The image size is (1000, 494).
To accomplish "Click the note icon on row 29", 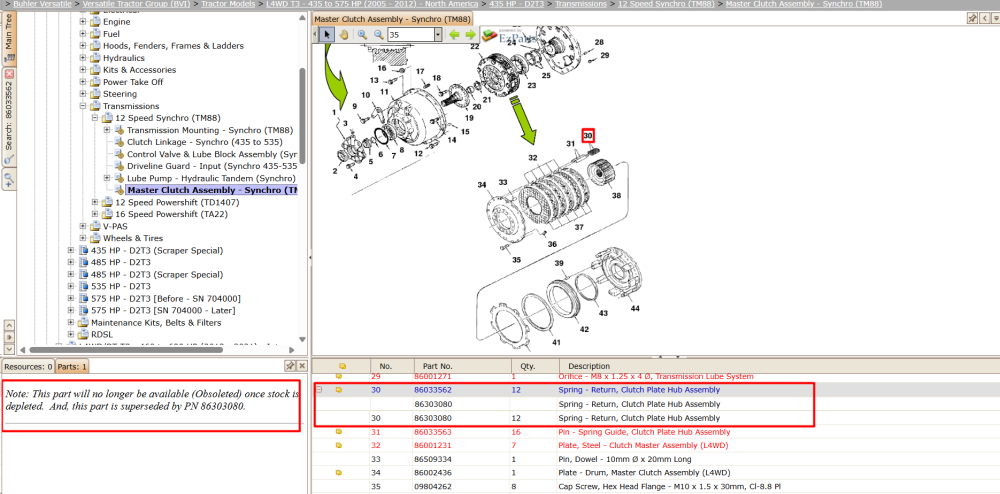I will tap(339, 376).
